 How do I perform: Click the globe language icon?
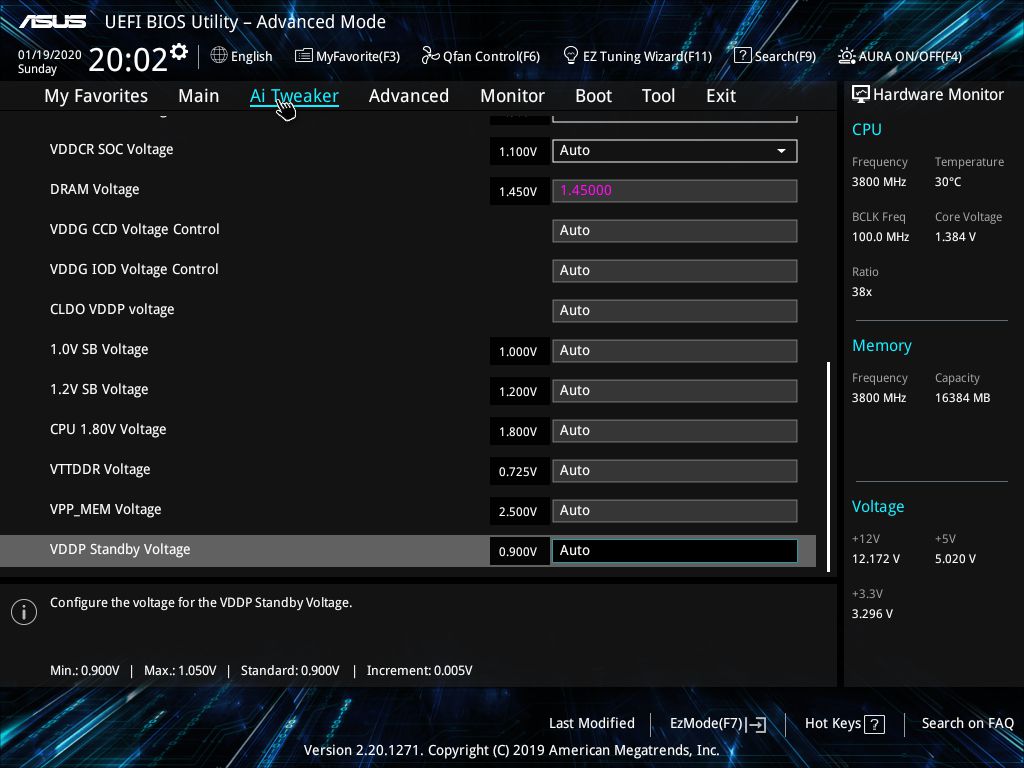click(x=219, y=56)
